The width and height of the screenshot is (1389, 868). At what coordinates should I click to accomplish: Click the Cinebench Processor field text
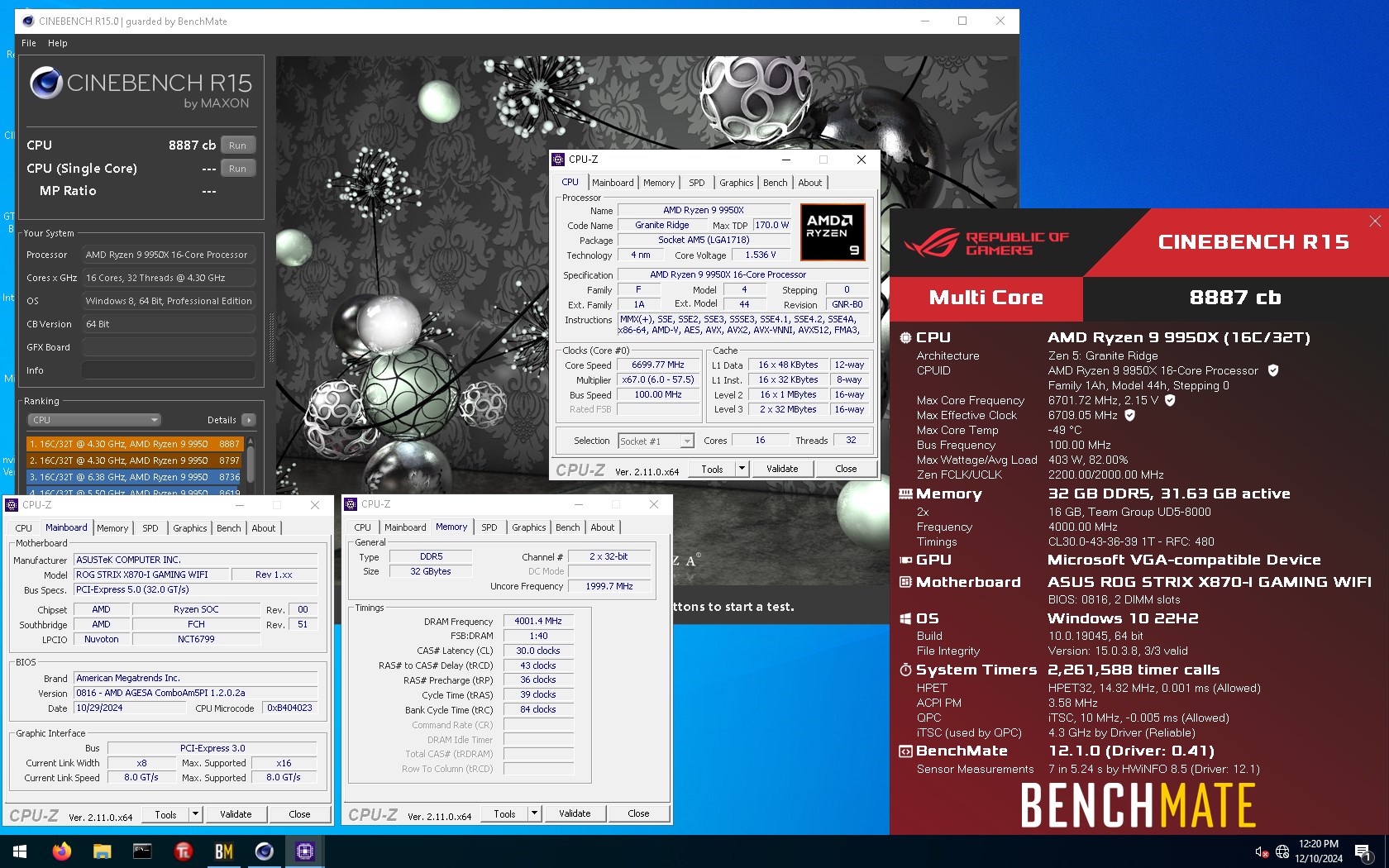[166, 255]
